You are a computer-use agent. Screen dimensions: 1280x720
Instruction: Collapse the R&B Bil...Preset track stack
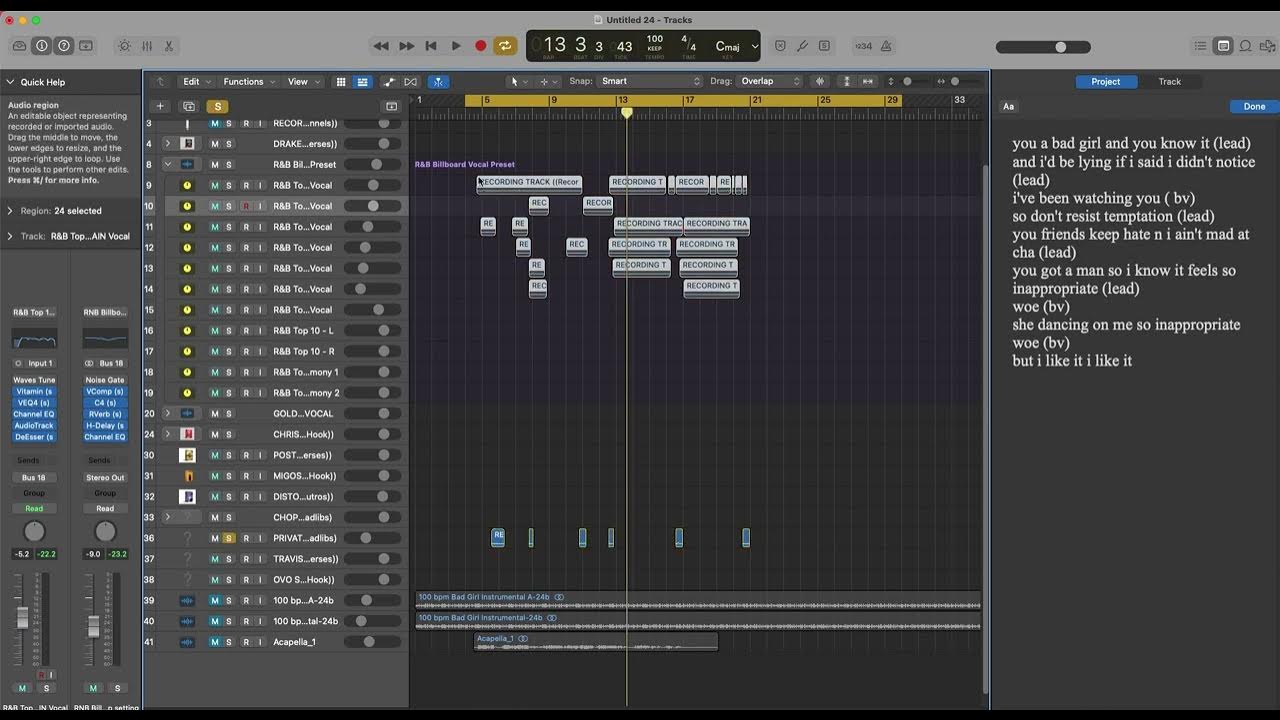[167, 165]
